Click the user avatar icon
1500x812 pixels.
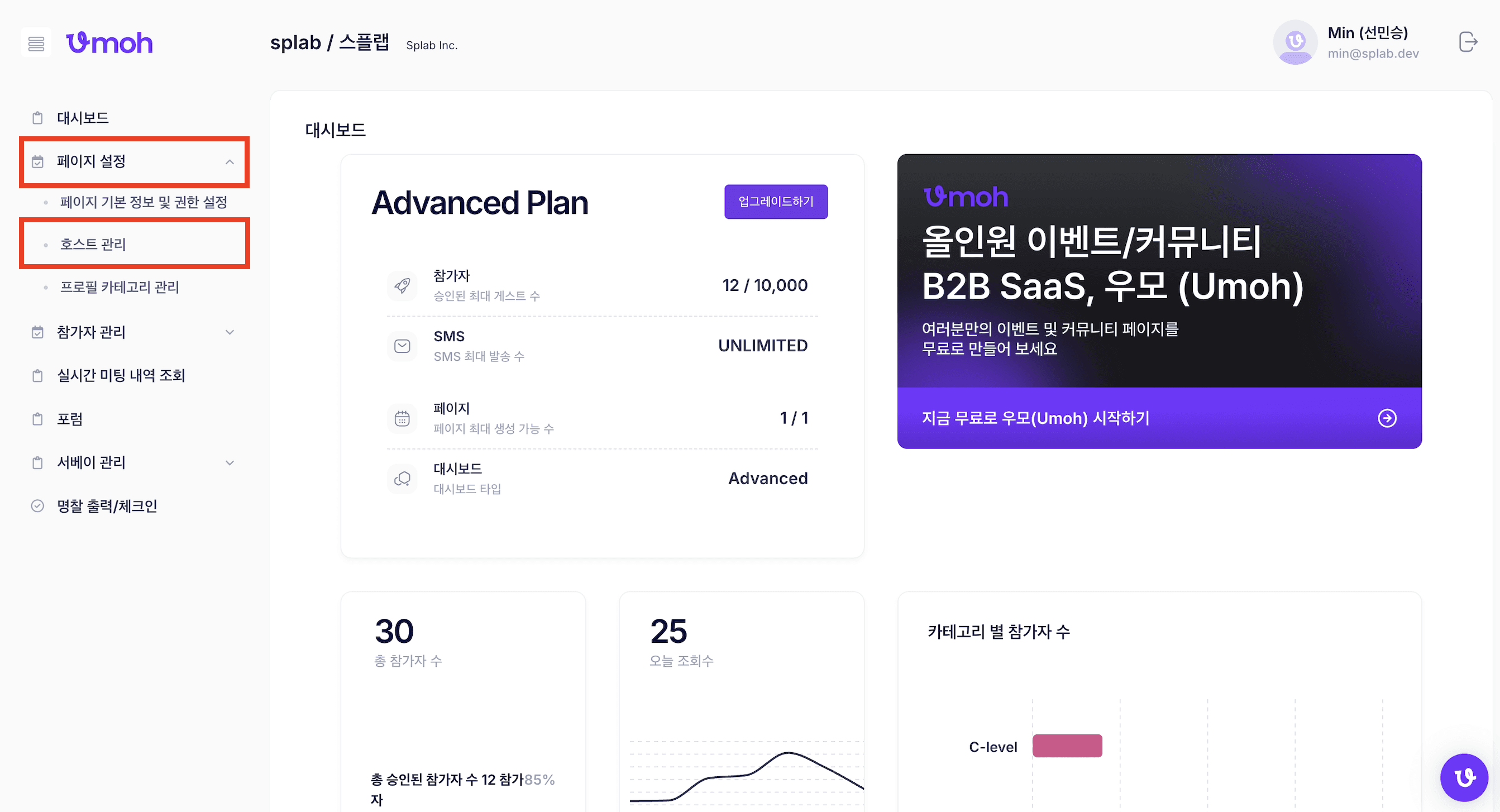[x=1295, y=42]
